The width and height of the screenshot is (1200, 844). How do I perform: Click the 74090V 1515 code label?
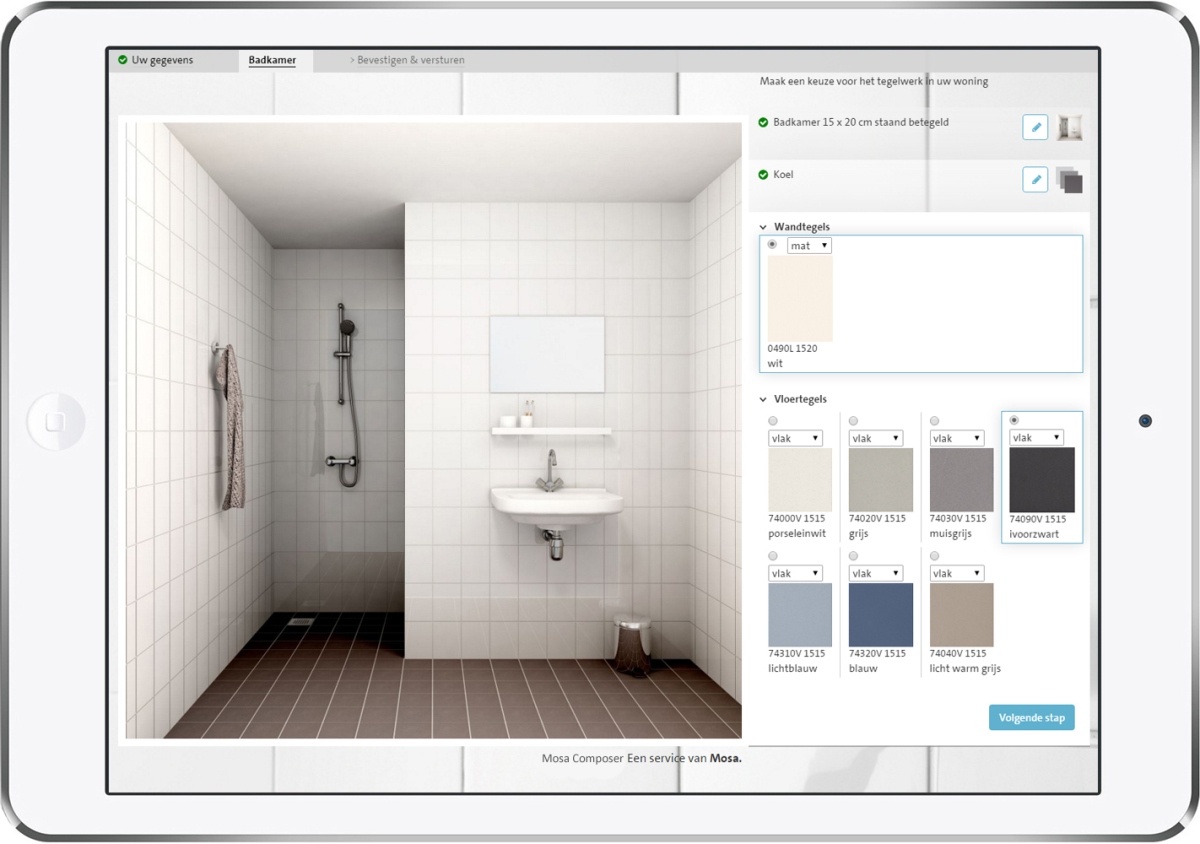point(1038,519)
